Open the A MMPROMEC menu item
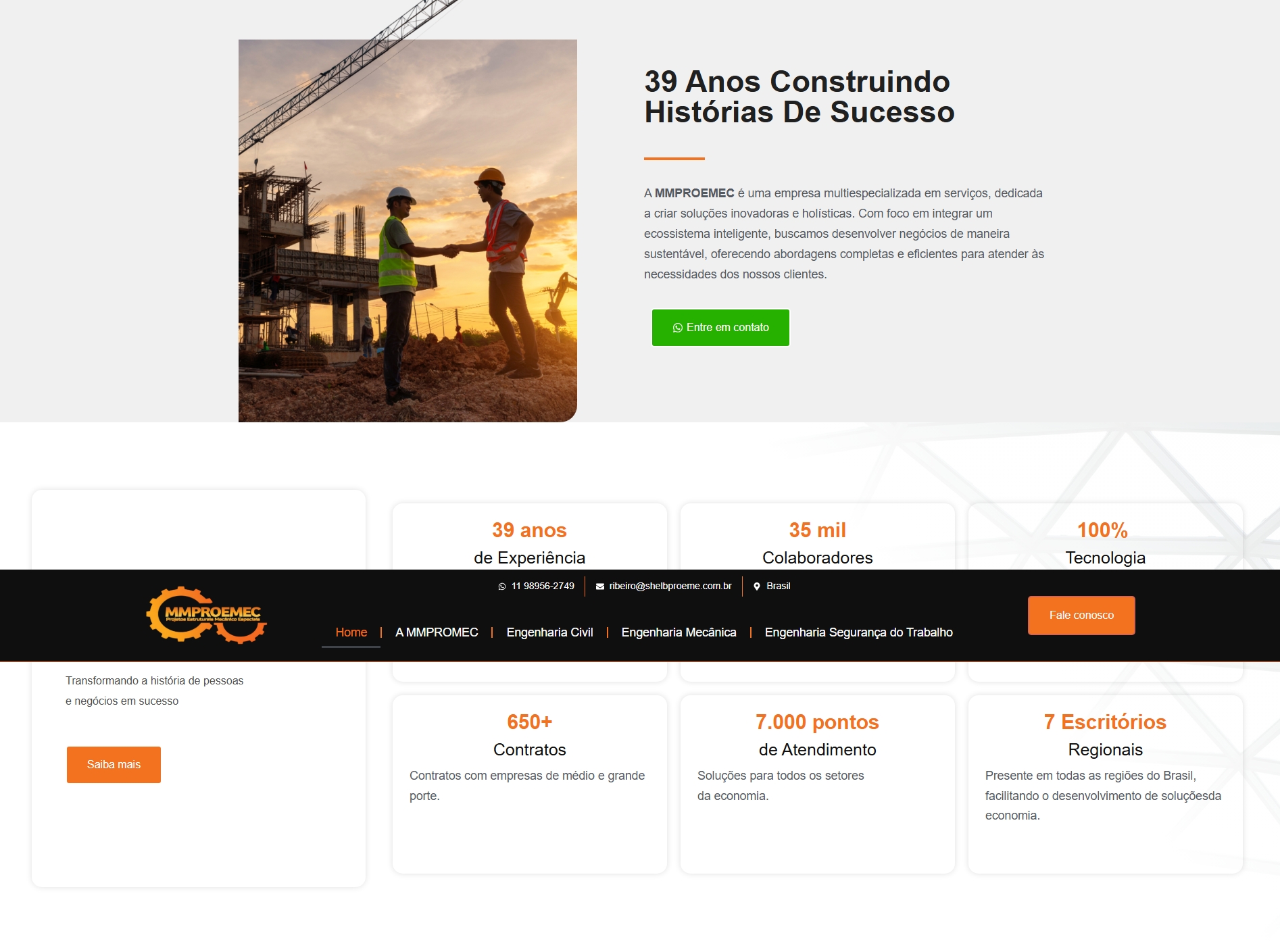Screen dimensions: 1280x952 (437, 632)
